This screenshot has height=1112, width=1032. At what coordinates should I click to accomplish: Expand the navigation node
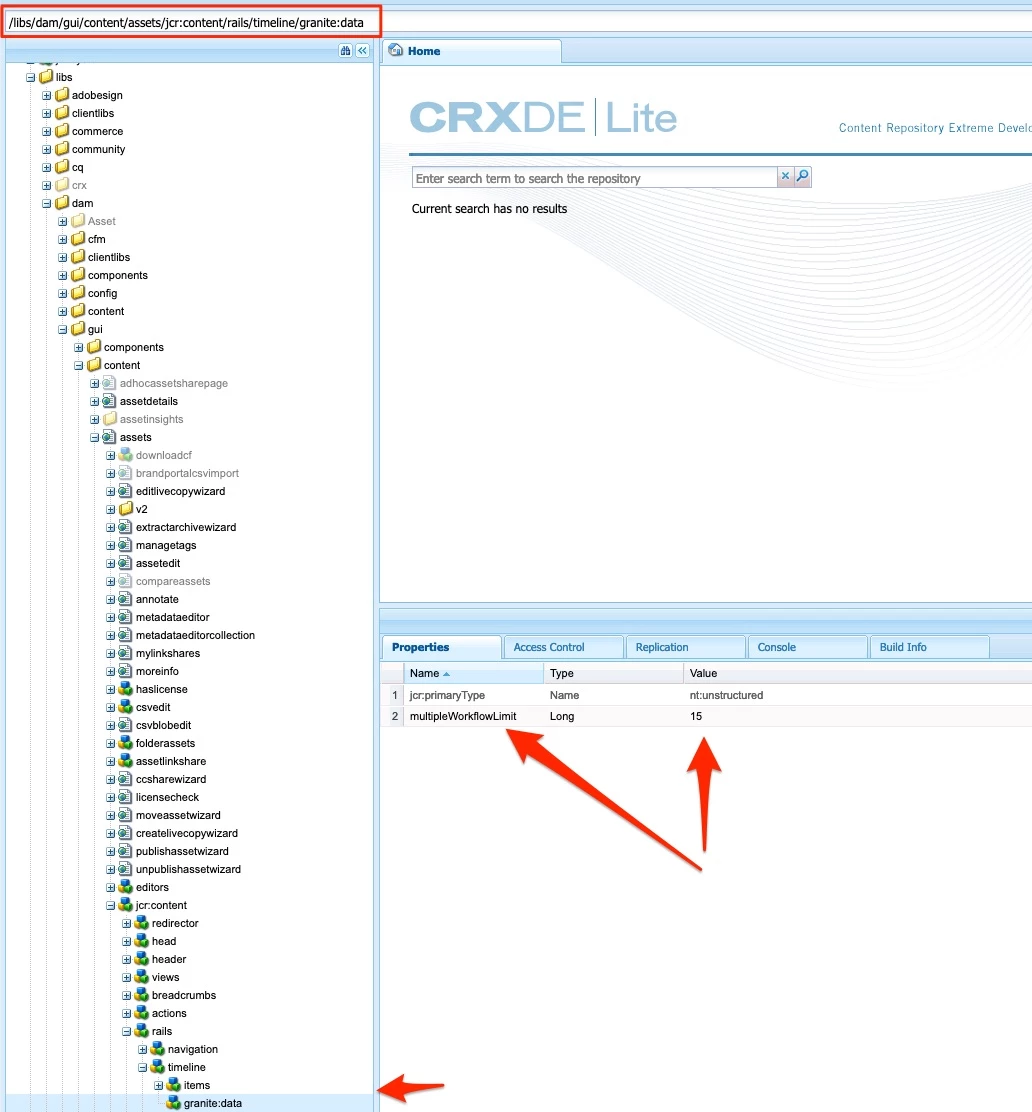143,1050
